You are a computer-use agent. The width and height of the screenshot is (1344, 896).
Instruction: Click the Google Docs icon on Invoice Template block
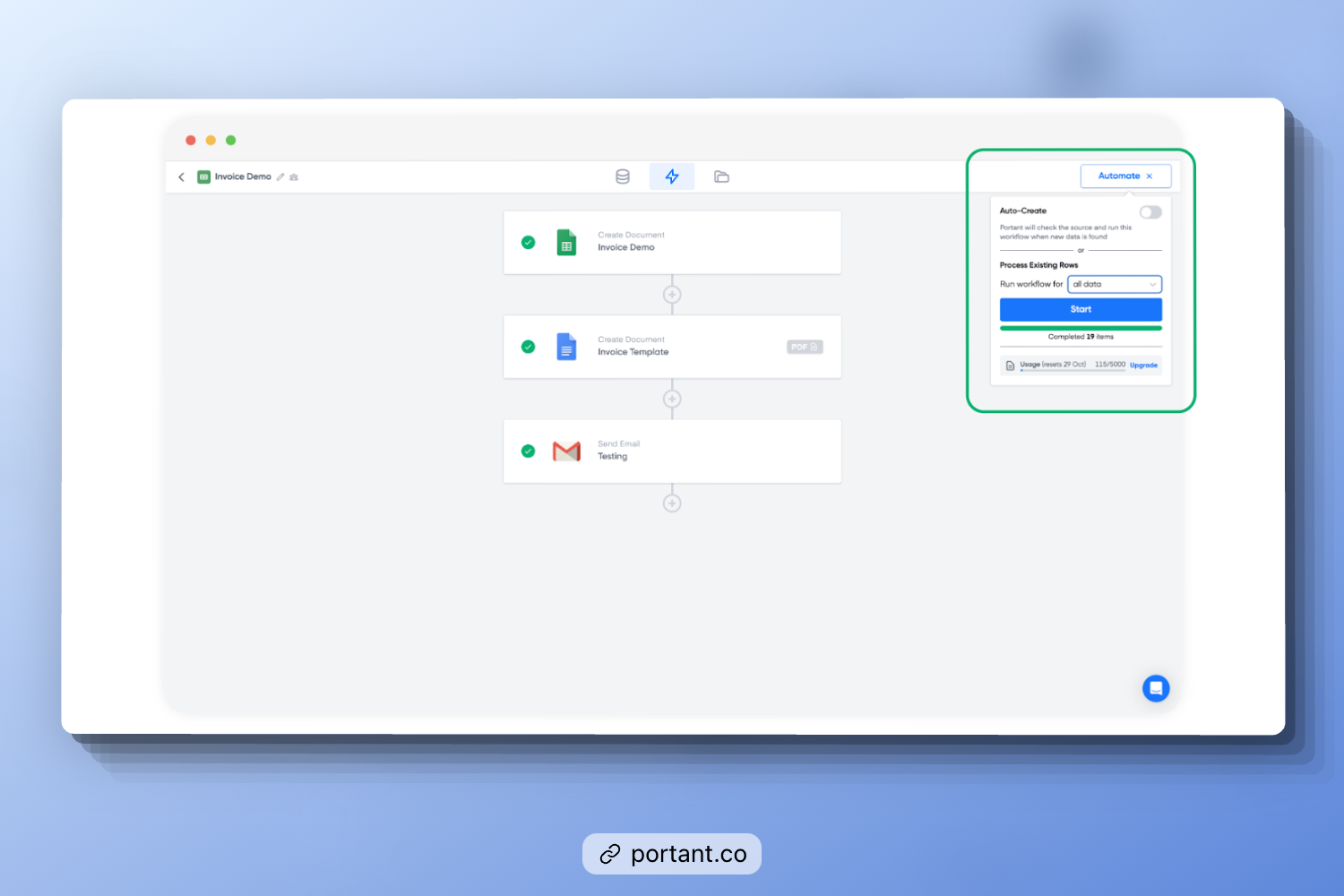coord(566,347)
